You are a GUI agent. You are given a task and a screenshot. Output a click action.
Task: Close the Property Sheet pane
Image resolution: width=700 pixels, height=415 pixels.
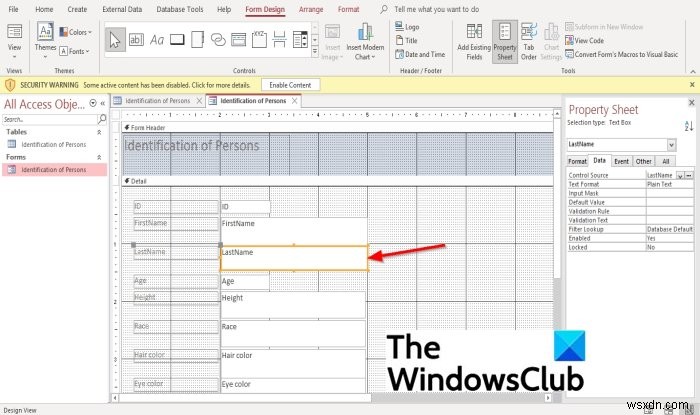tap(692, 103)
